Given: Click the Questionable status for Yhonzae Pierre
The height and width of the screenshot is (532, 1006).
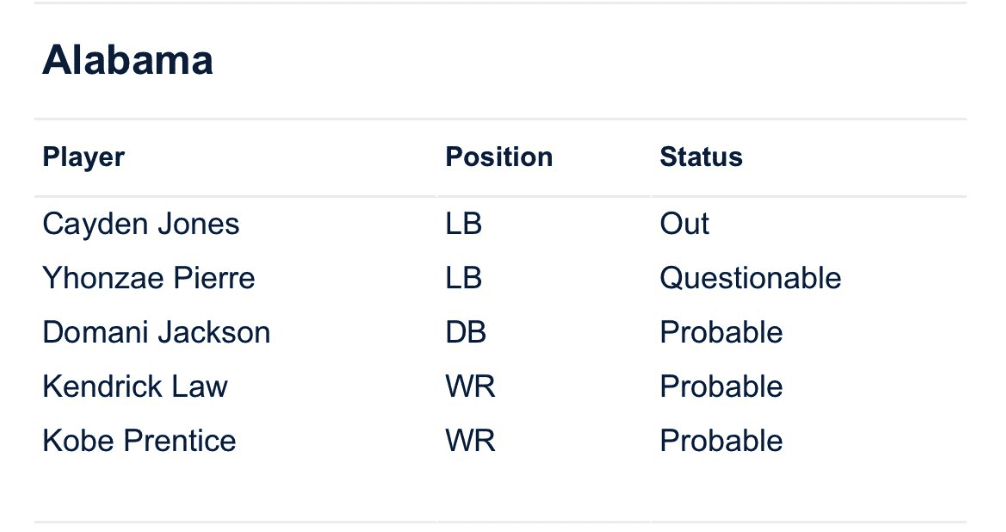Looking at the screenshot, I should (750, 278).
